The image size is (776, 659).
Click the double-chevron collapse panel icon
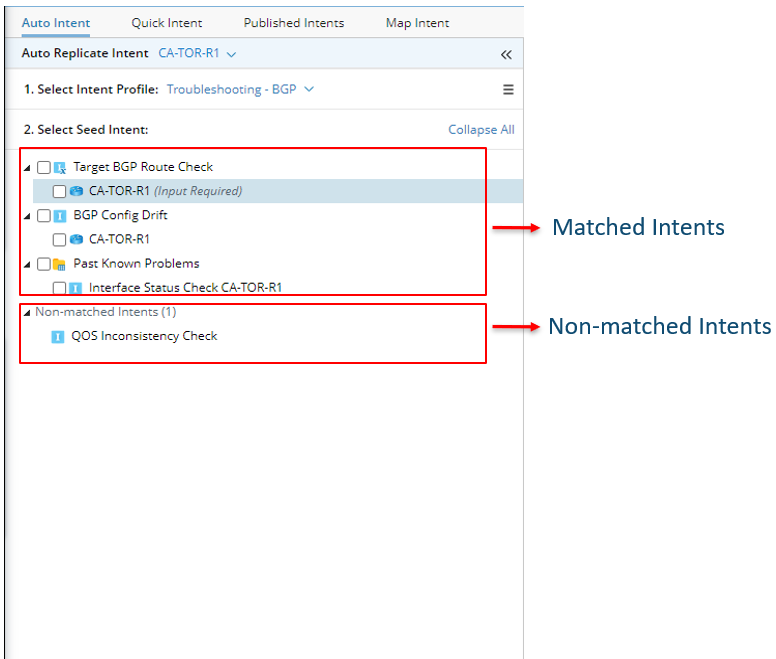click(506, 54)
